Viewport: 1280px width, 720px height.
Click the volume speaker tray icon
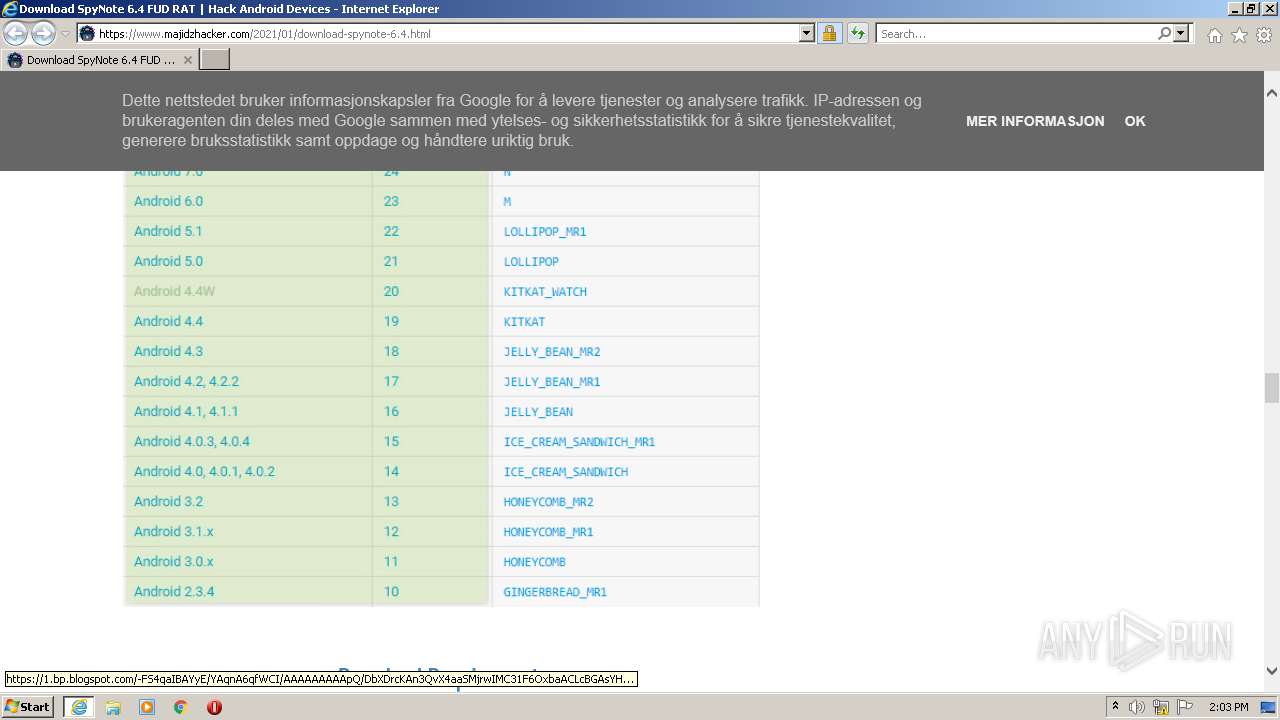pyautogui.click(x=1137, y=707)
